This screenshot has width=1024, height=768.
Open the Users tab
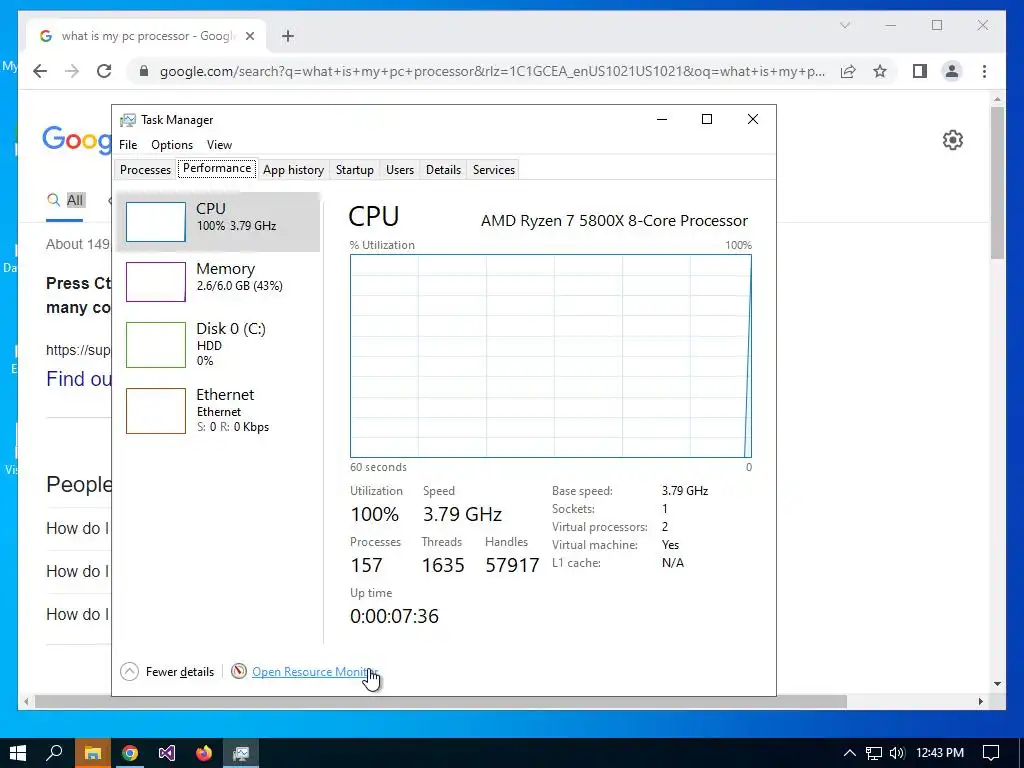(x=400, y=170)
